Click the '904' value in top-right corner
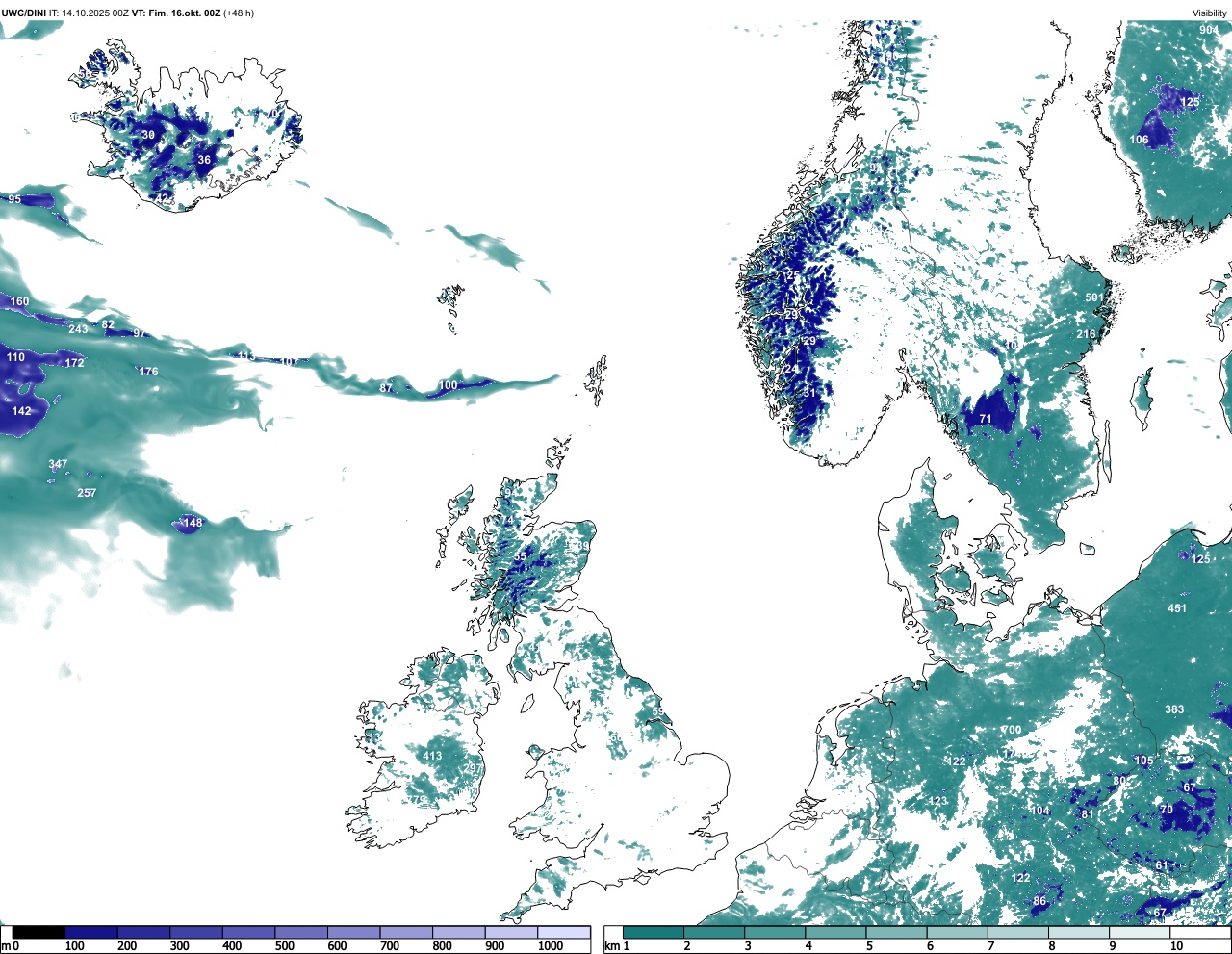 pyautogui.click(x=1208, y=30)
